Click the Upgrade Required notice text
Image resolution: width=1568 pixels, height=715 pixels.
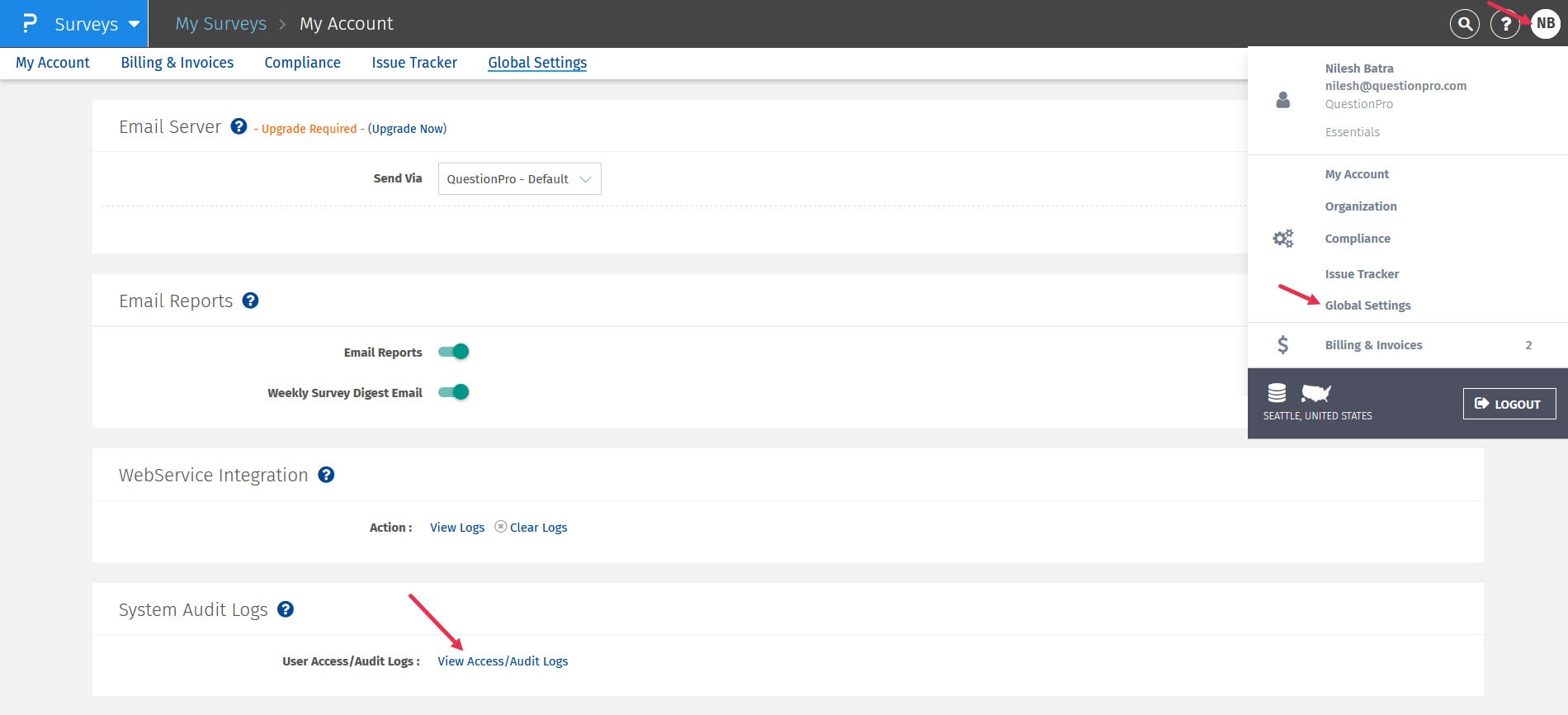point(309,129)
